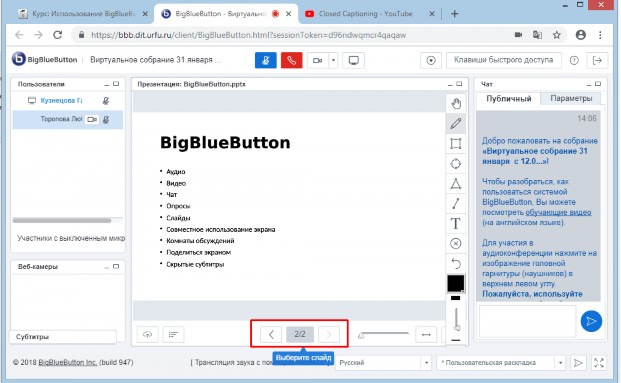Reload the page in the browser
Image resolution: width=621 pixels, height=383 pixels.
(58, 35)
